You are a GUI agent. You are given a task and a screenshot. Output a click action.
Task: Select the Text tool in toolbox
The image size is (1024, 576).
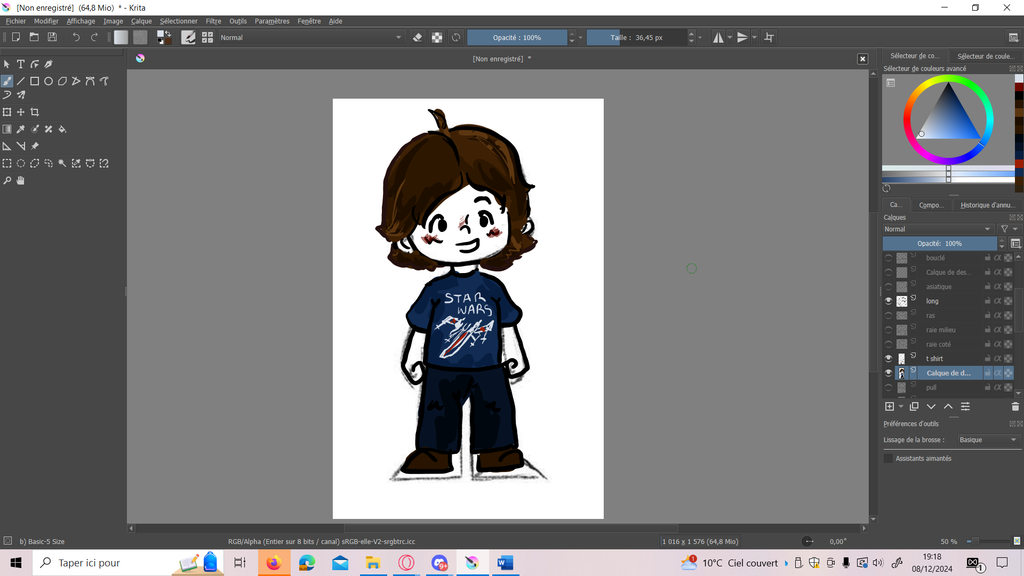(20, 64)
